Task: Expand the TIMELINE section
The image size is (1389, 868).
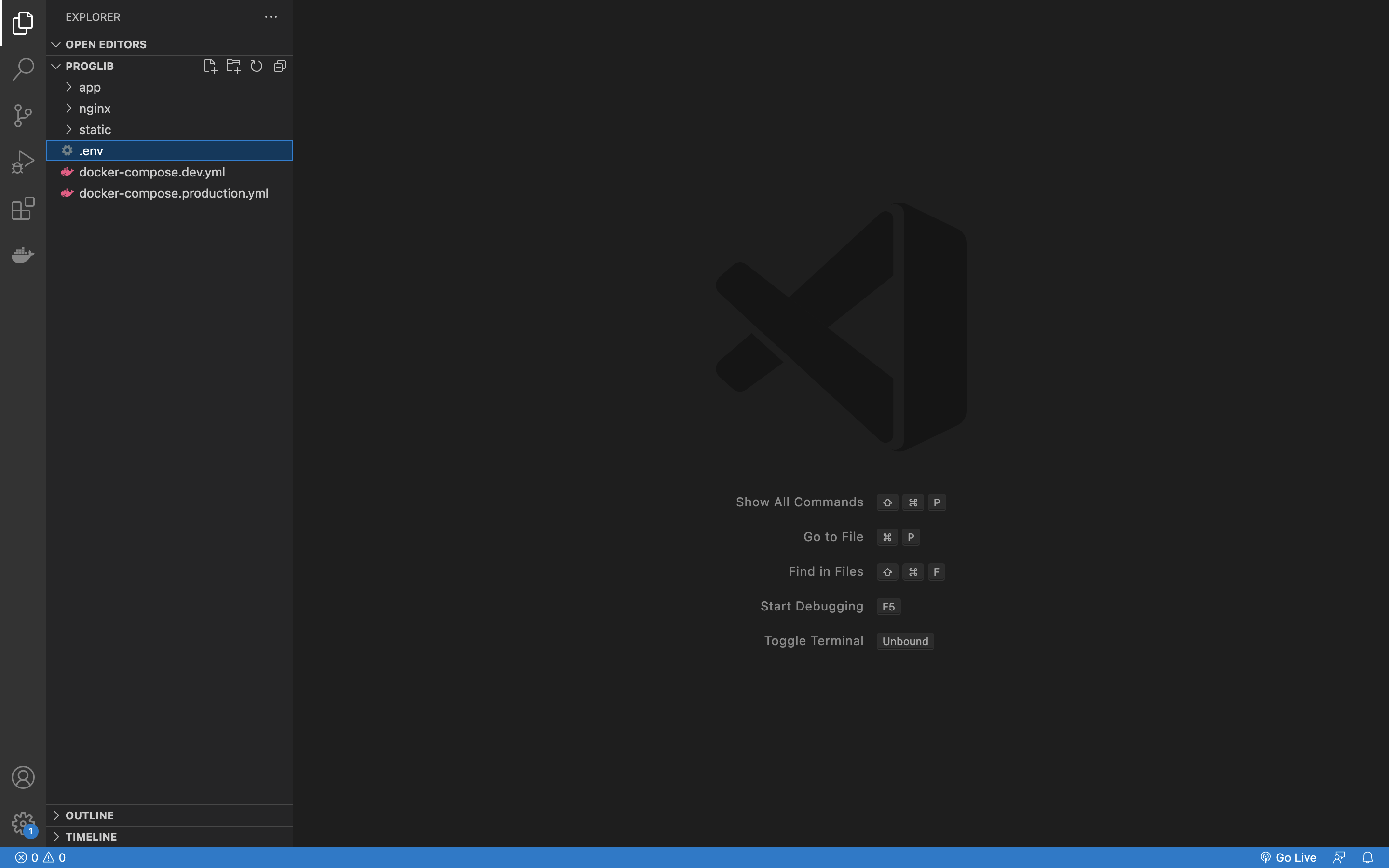Action: click(169, 837)
